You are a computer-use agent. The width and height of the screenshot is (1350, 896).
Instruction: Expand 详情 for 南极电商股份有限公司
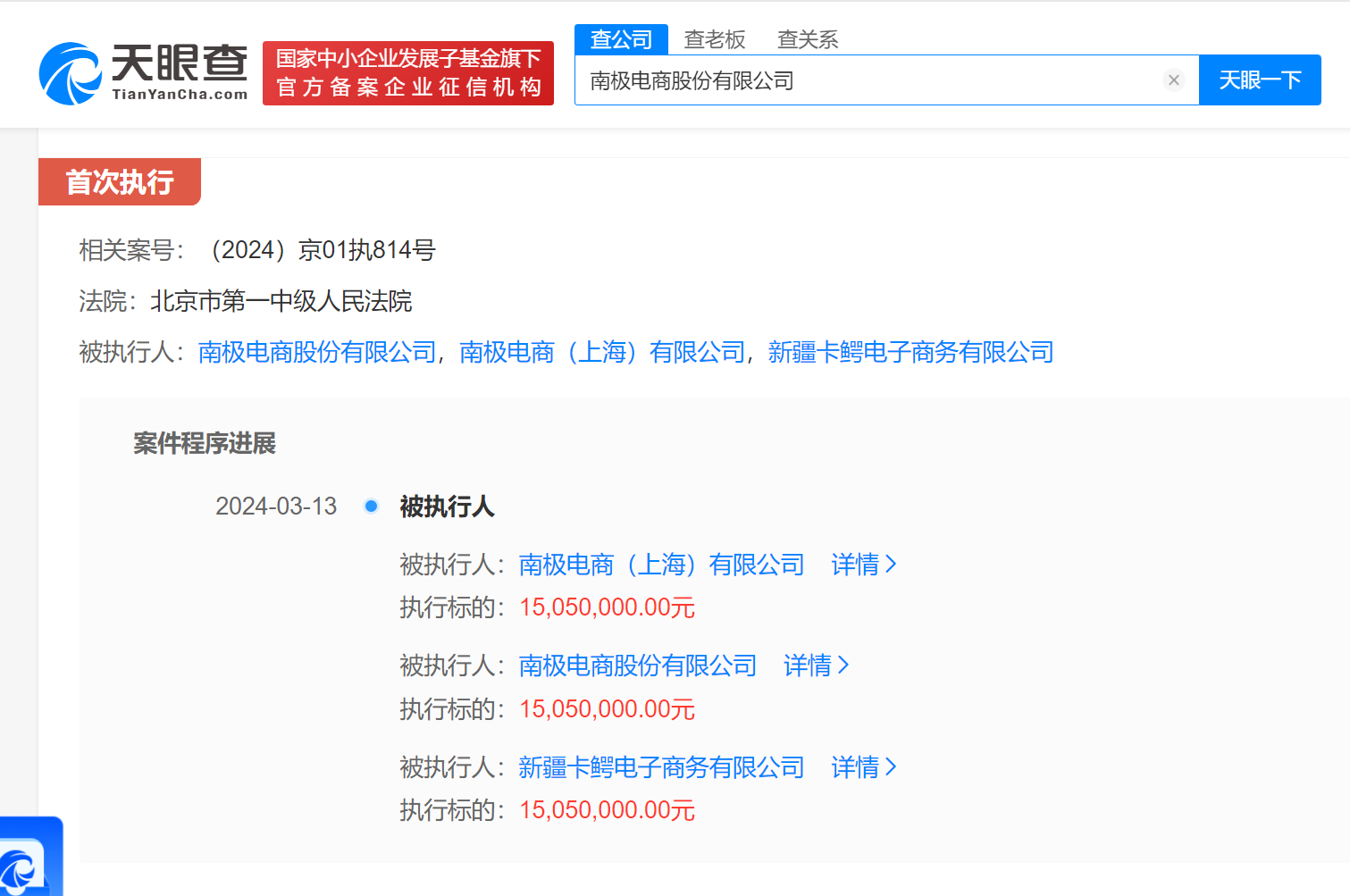[817, 666]
